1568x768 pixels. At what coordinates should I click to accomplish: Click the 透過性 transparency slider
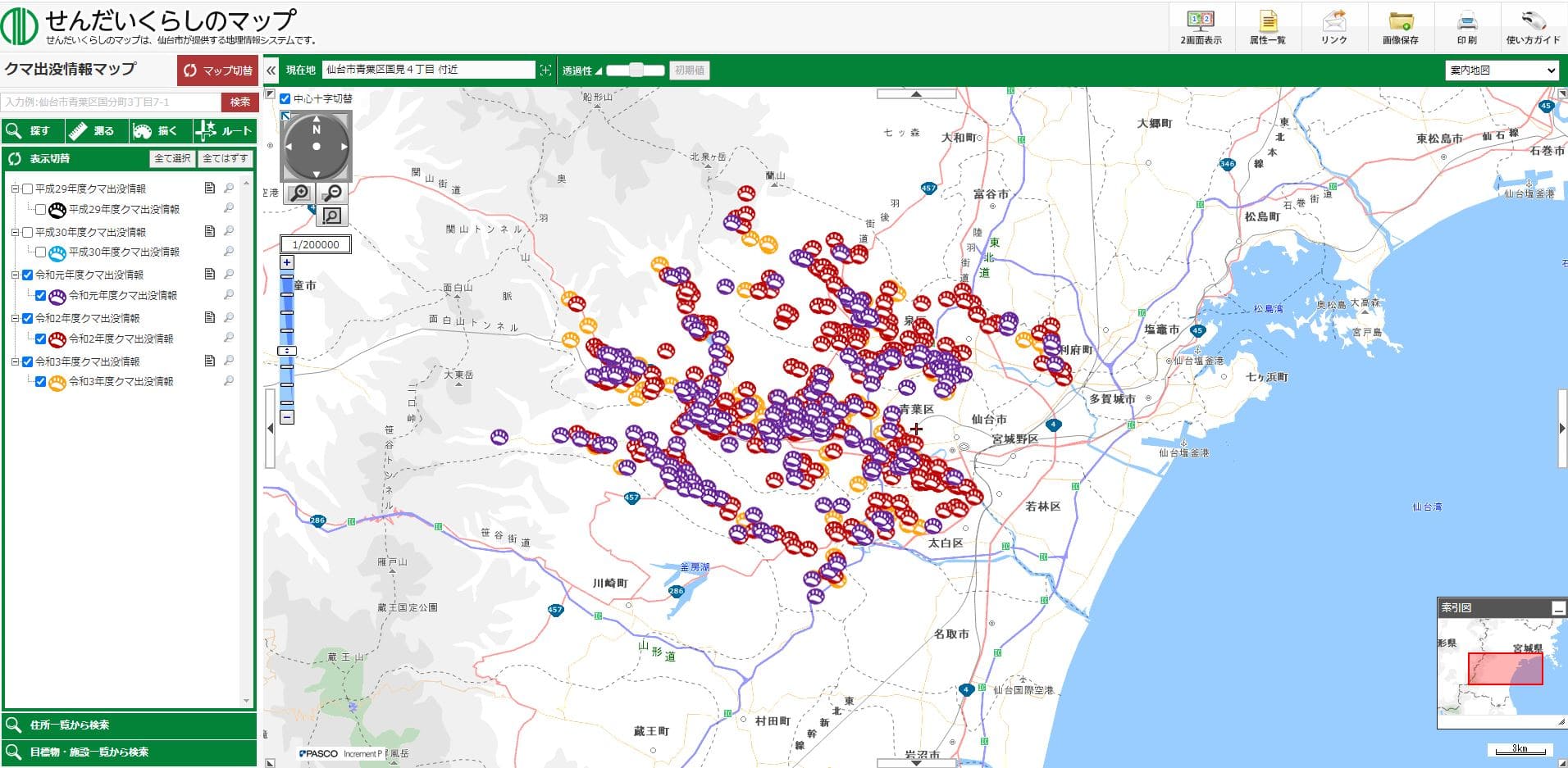(636, 70)
